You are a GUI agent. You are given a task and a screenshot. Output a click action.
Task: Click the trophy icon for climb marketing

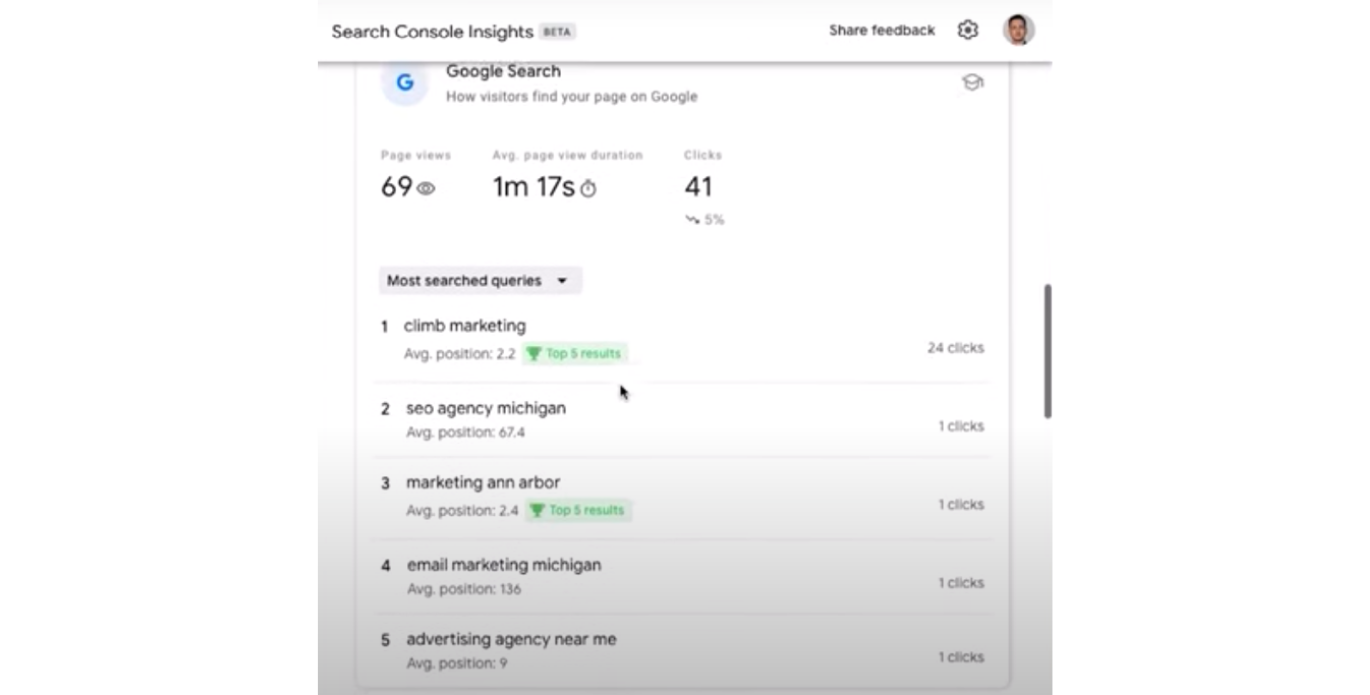click(x=534, y=353)
